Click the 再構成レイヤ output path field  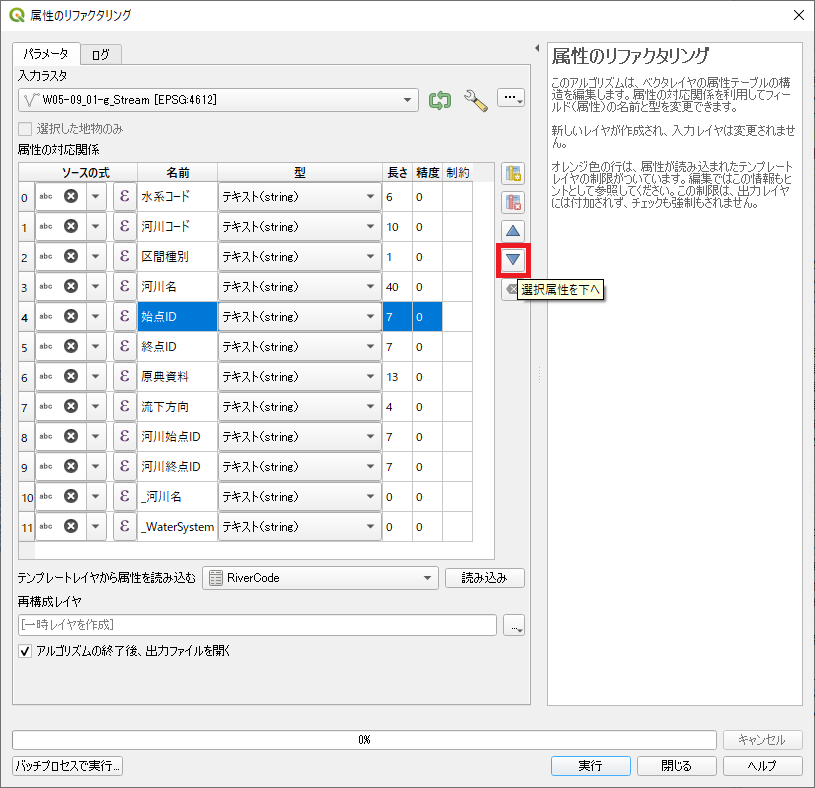[257, 625]
